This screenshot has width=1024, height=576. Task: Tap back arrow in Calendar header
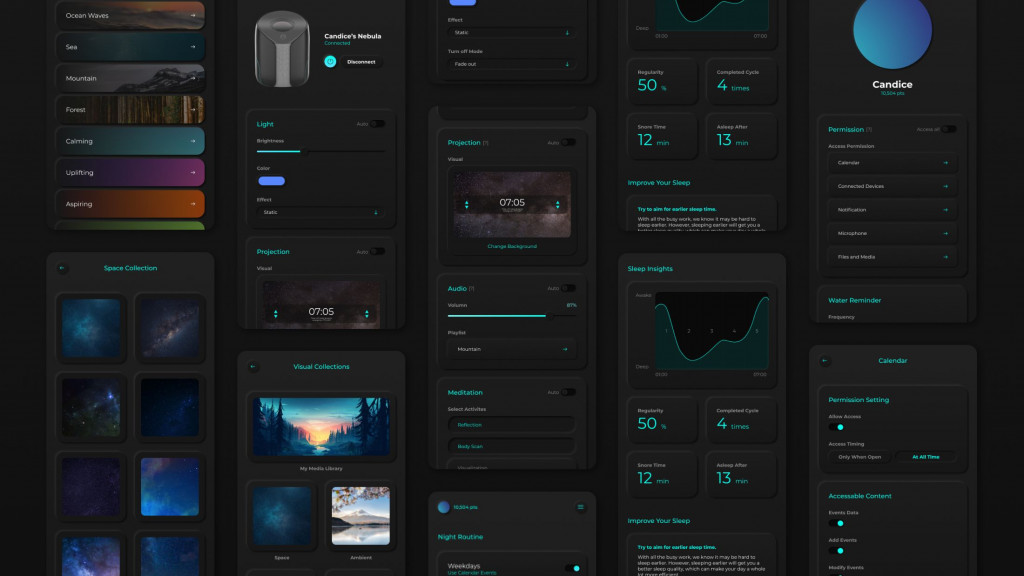point(825,361)
